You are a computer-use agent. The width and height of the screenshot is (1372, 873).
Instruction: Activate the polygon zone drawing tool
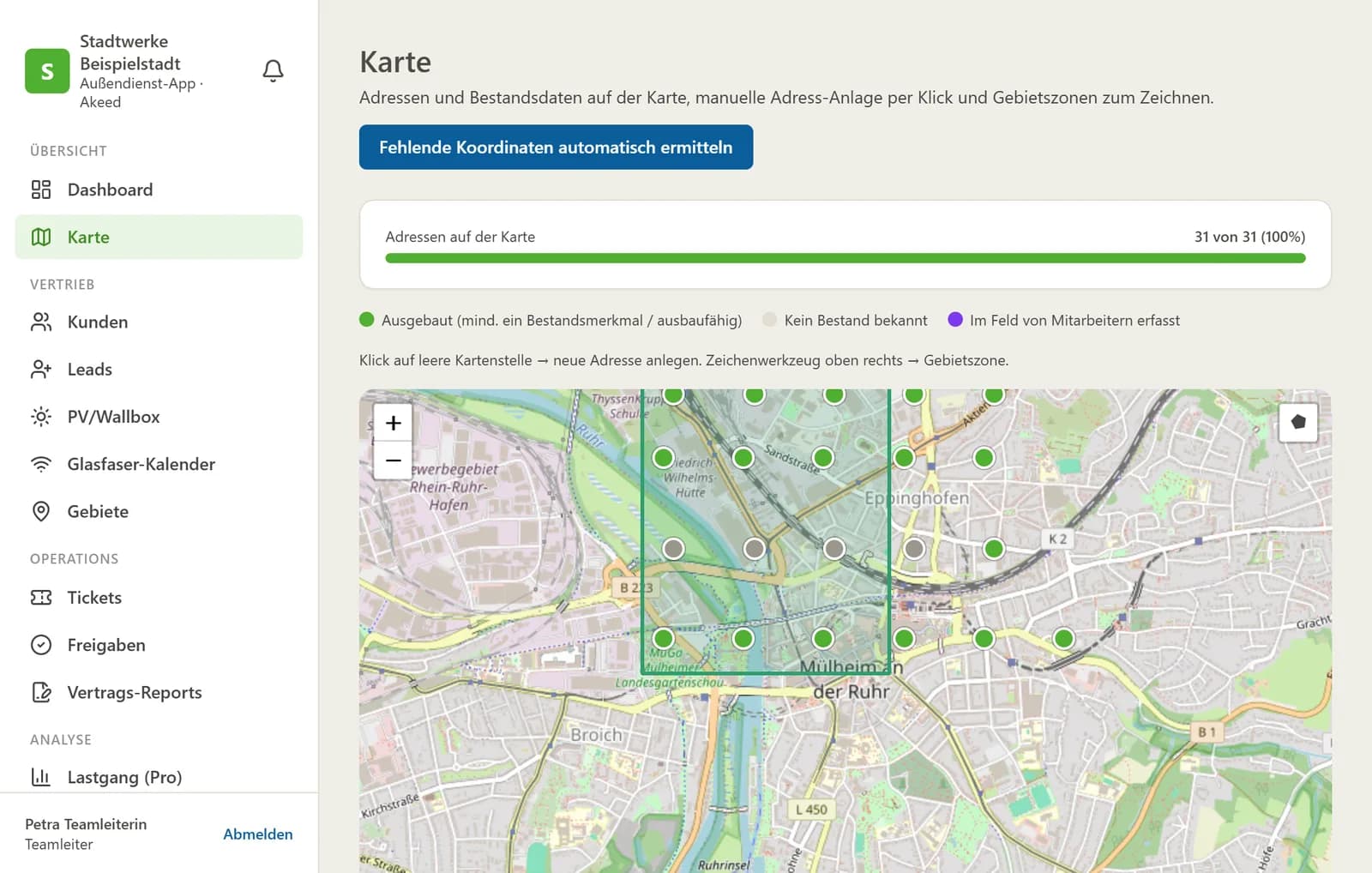(1298, 422)
